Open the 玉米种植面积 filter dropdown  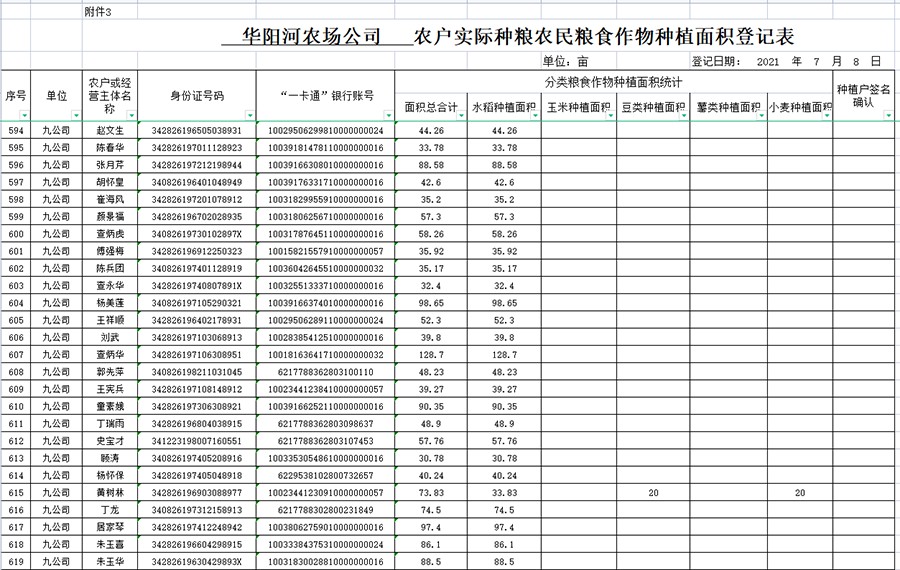coord(609,116)
